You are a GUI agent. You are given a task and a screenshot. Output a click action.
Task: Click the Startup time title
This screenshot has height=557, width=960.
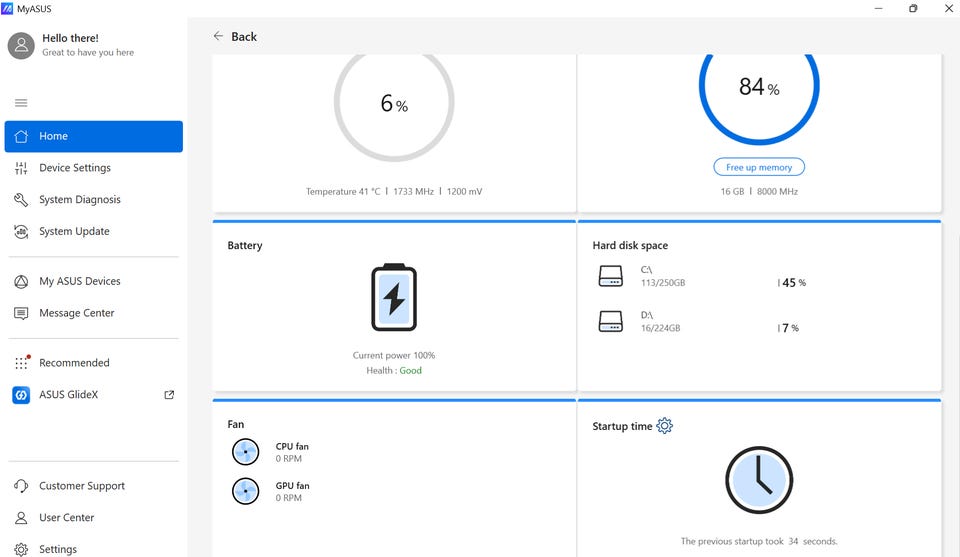[x=622, y=427]
